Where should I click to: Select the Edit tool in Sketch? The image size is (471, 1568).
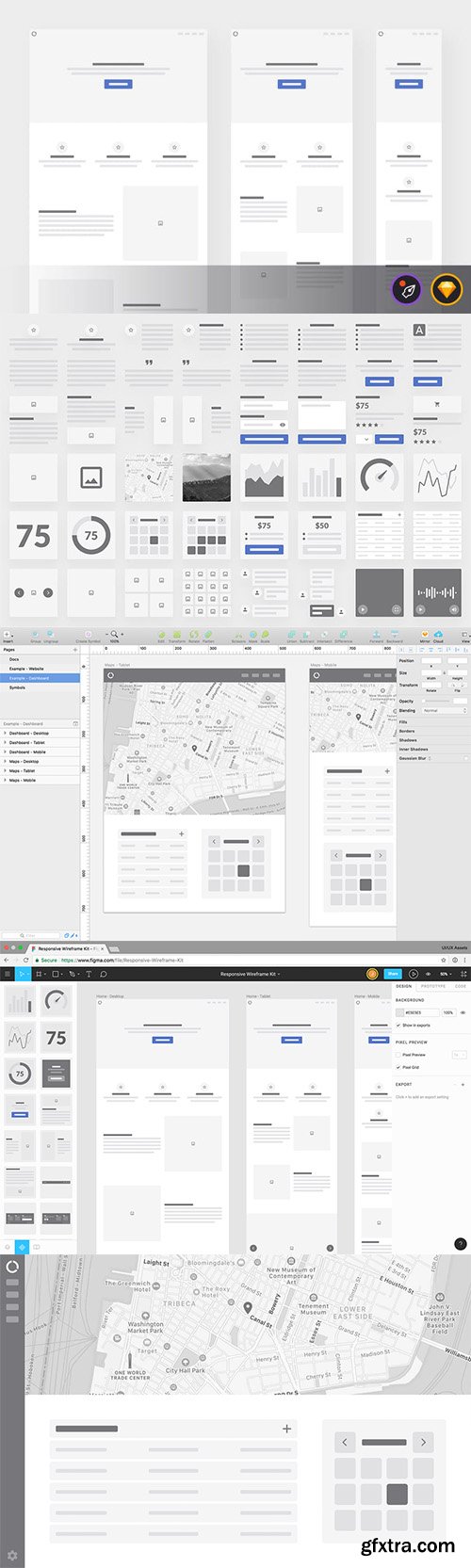click(161, 636)
